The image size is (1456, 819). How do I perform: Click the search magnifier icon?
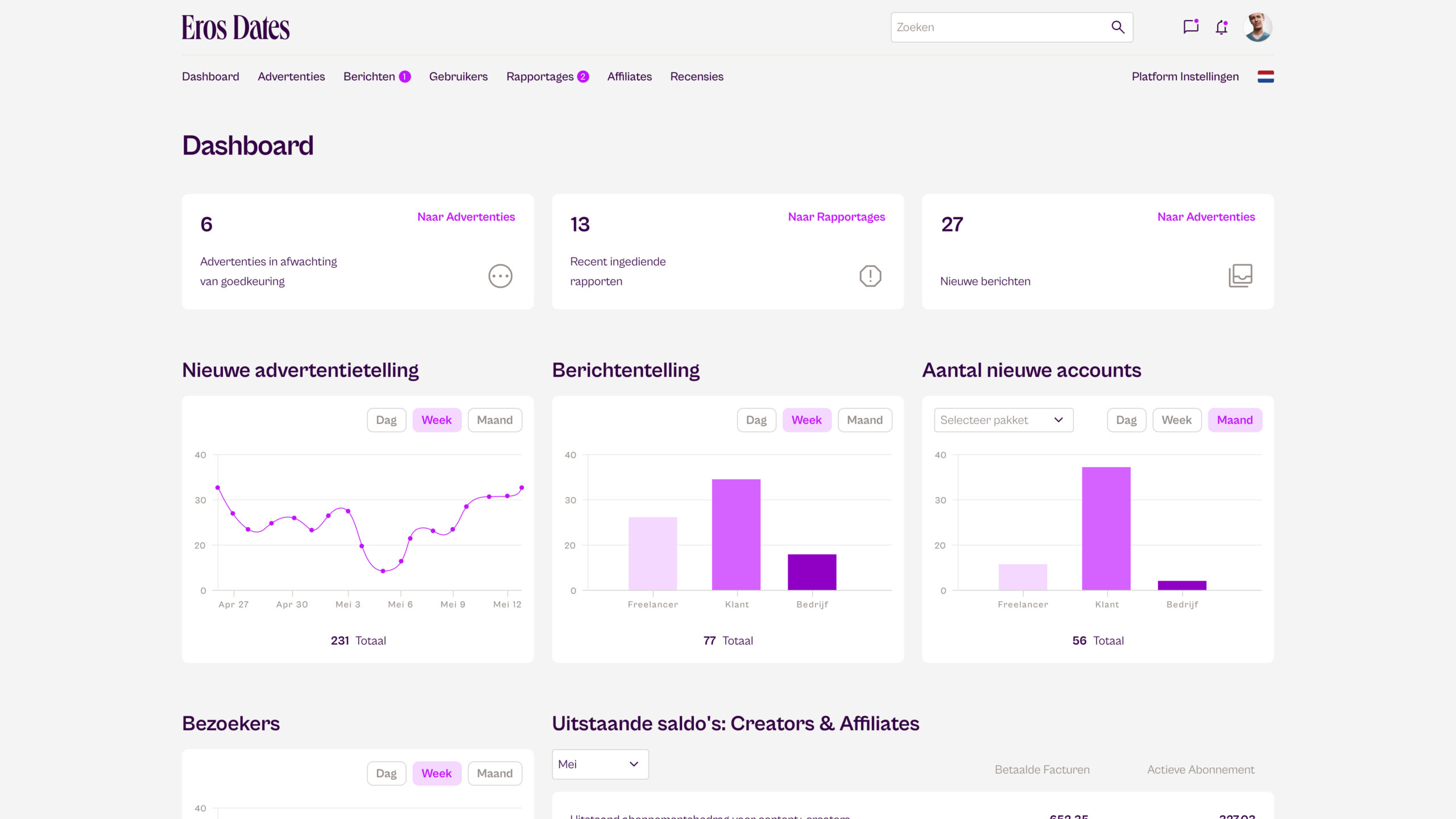click(x=1118, y=27)
